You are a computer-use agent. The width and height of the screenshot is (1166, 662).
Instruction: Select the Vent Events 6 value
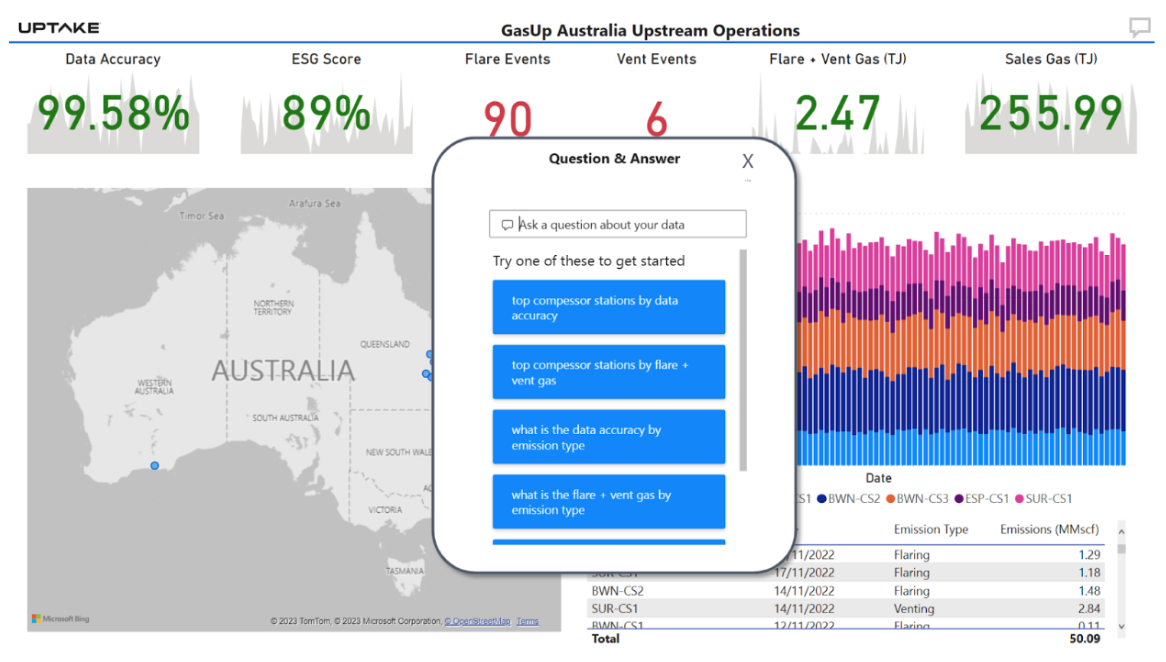click(x=657, y=118)
